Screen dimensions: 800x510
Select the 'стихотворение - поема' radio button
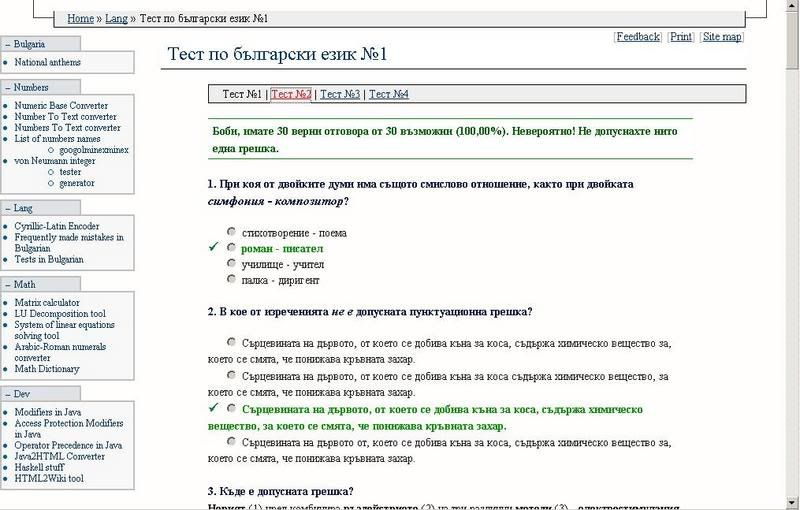tap(232, 231)
